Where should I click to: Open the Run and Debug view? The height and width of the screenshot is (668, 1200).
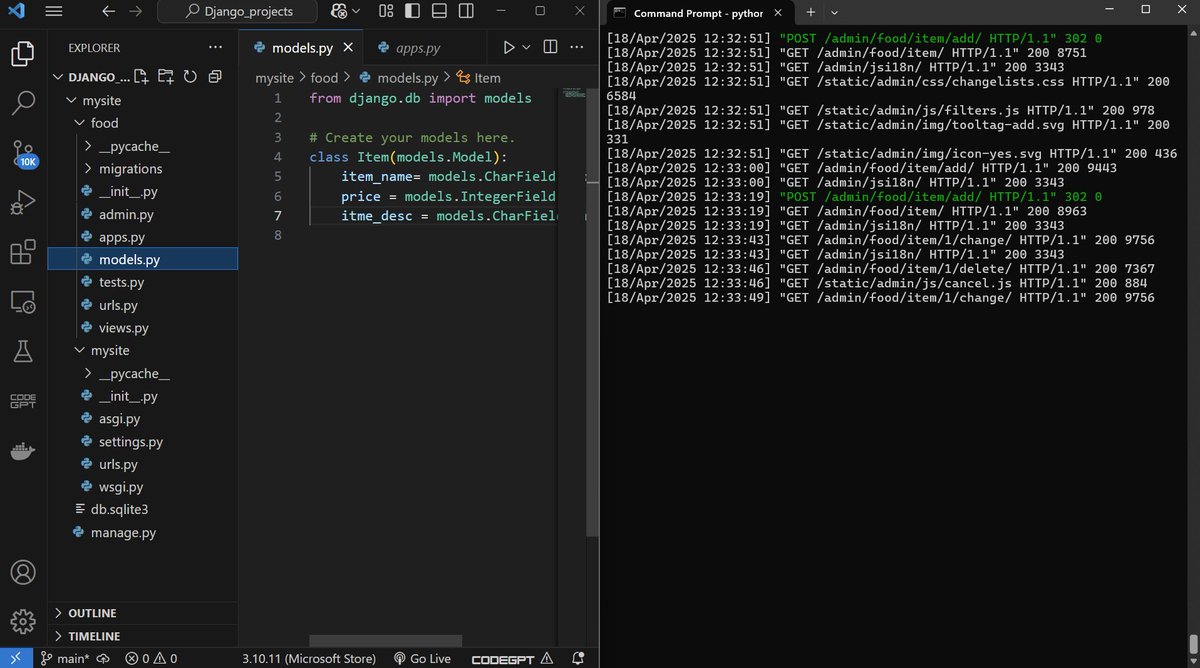[x=22, y=203]
